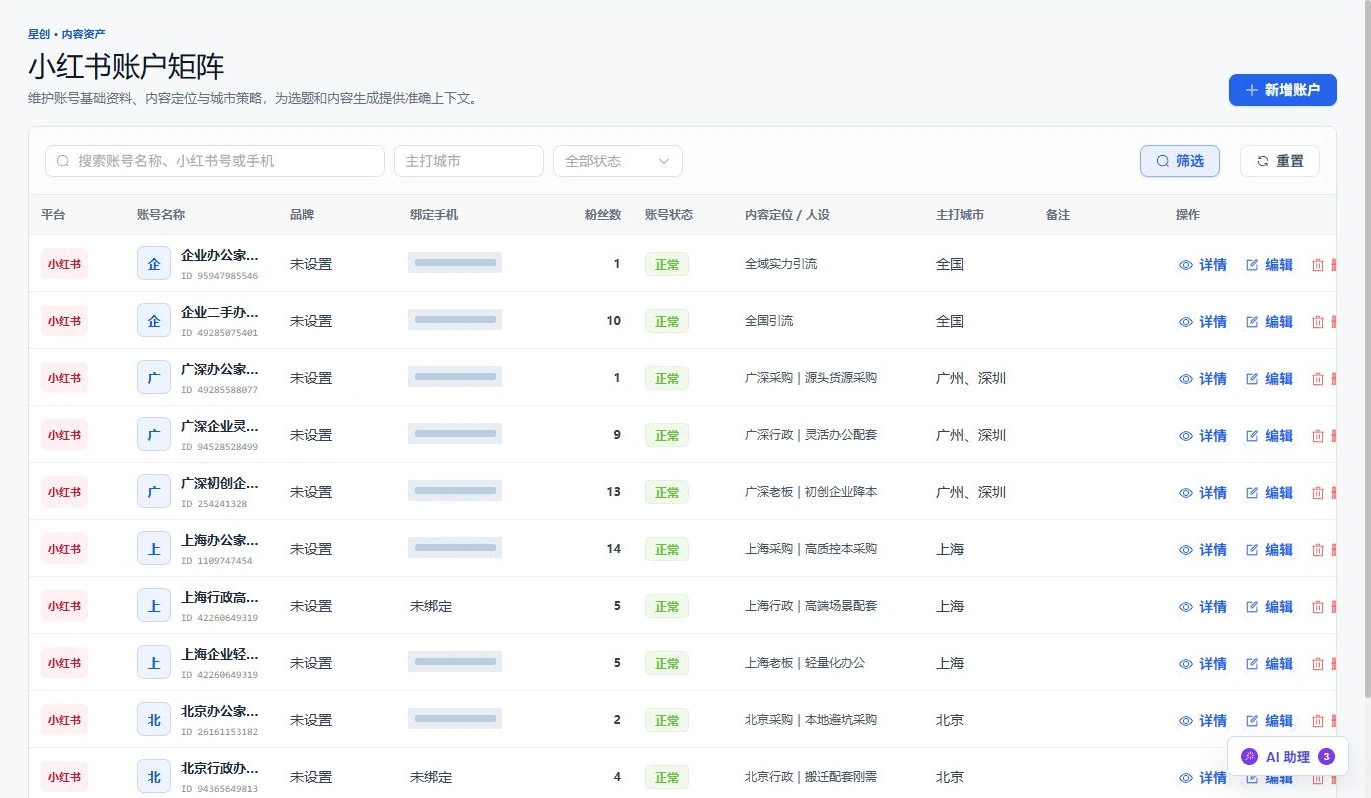Click 广深采购 | 源头货源采购 cell

click(811, 378)
